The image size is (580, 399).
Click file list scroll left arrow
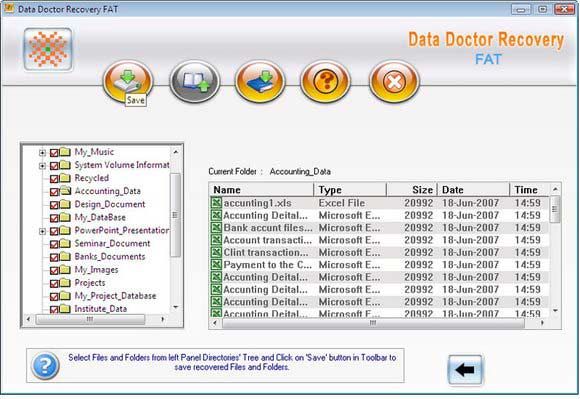click(215, 323)
